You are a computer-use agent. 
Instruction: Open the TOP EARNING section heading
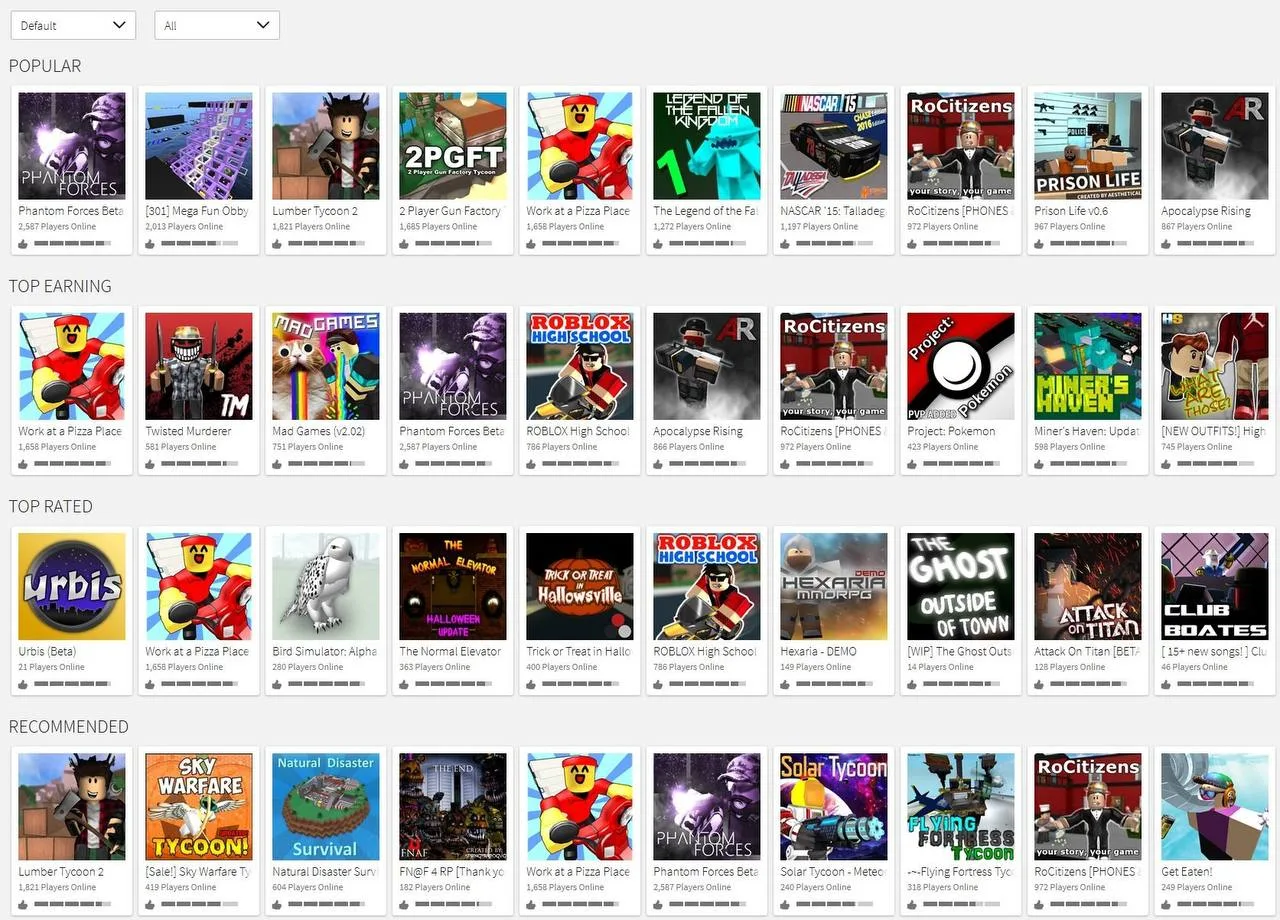pyautogui.click(x=60, y=286)
